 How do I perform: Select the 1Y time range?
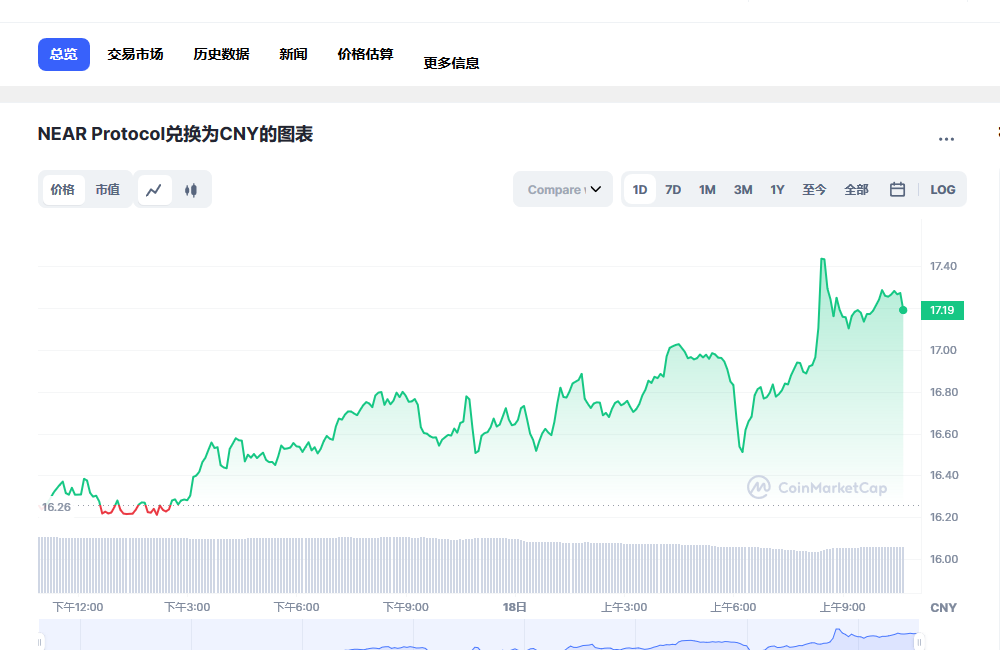click(x=777, y=189)
